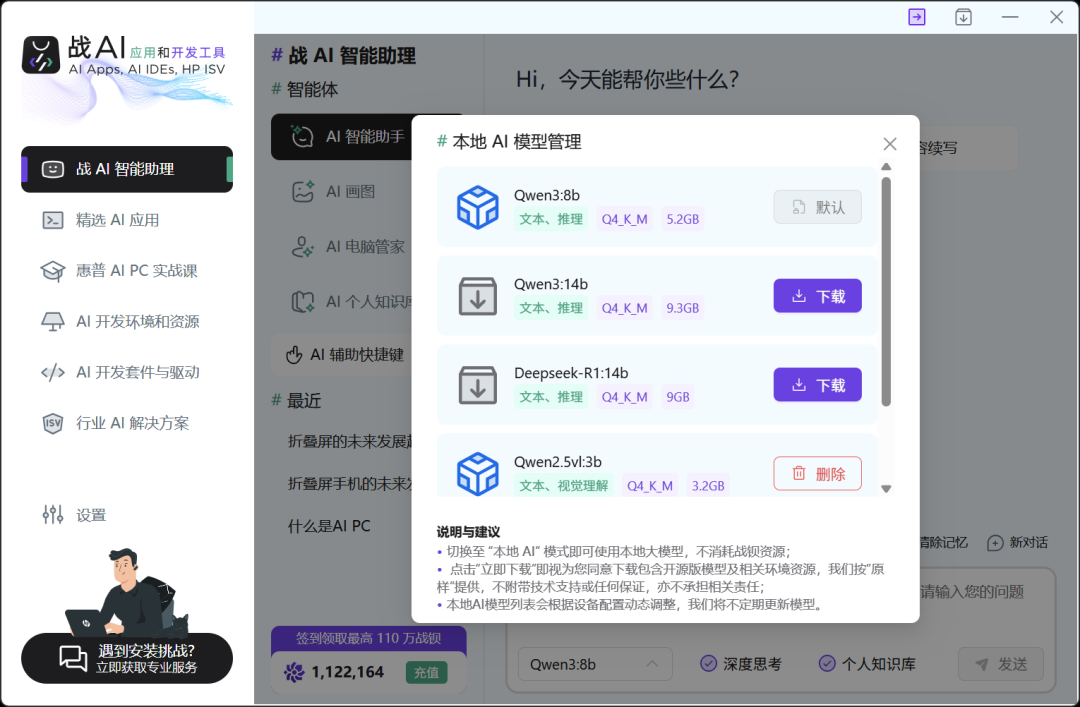Click the 3.2GB size tag
The width and height of the screenshot is (1080, 707).
[708, 486]
